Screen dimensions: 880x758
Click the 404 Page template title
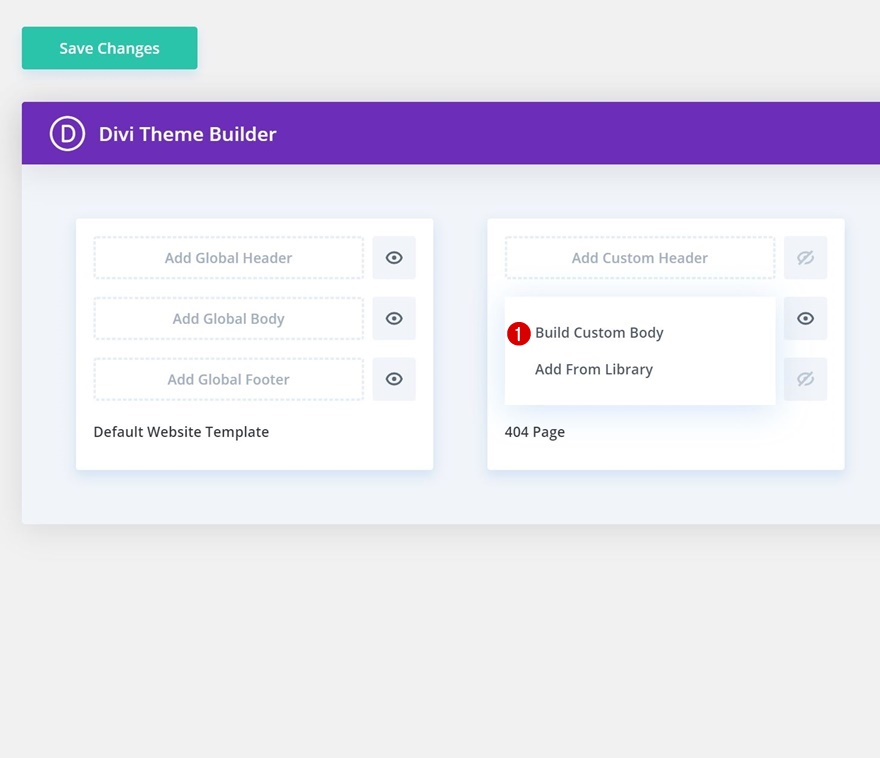(535, 432)
